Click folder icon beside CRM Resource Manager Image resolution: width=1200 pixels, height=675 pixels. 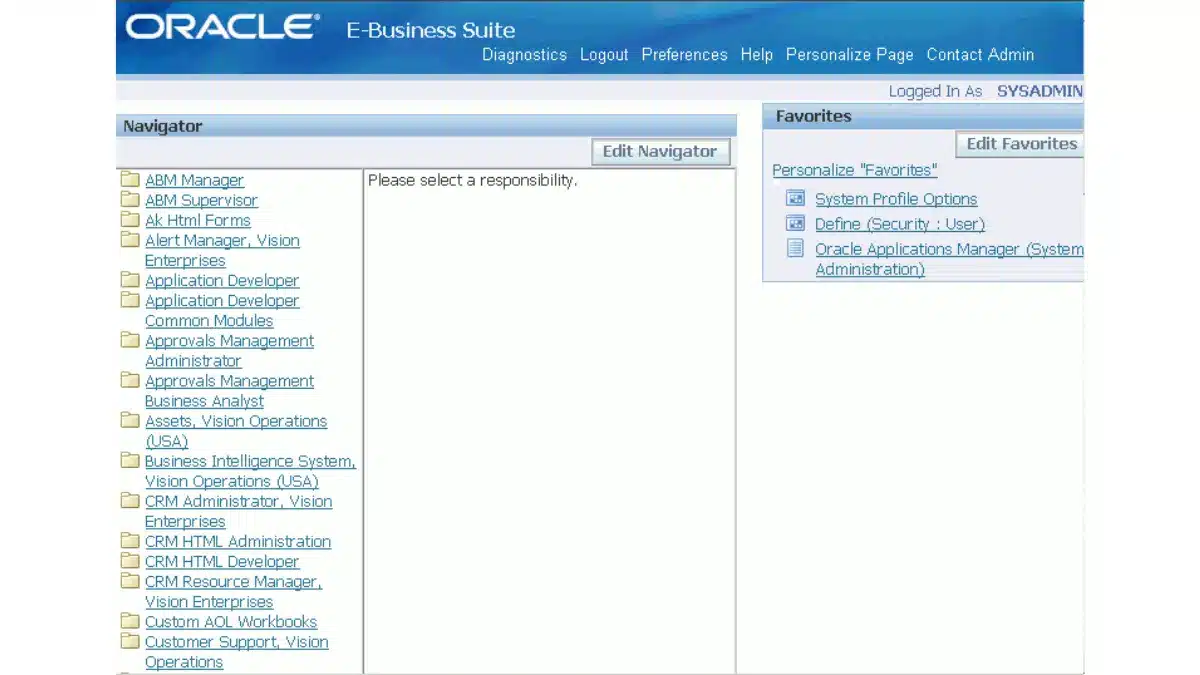(x=130, y=581)
